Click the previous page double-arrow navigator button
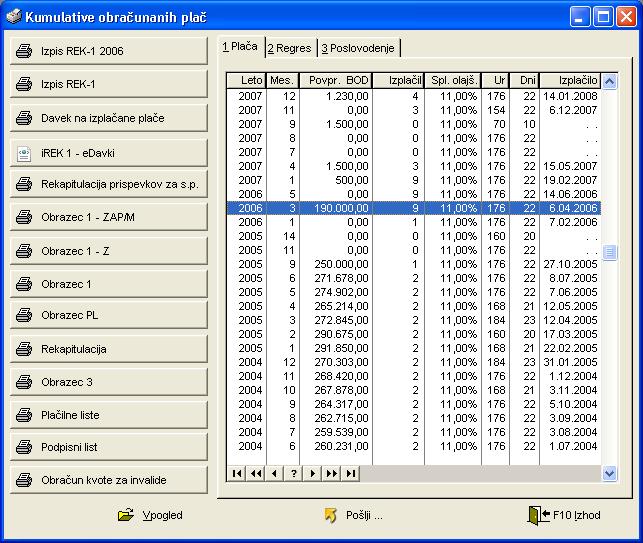 pos(256,473)
